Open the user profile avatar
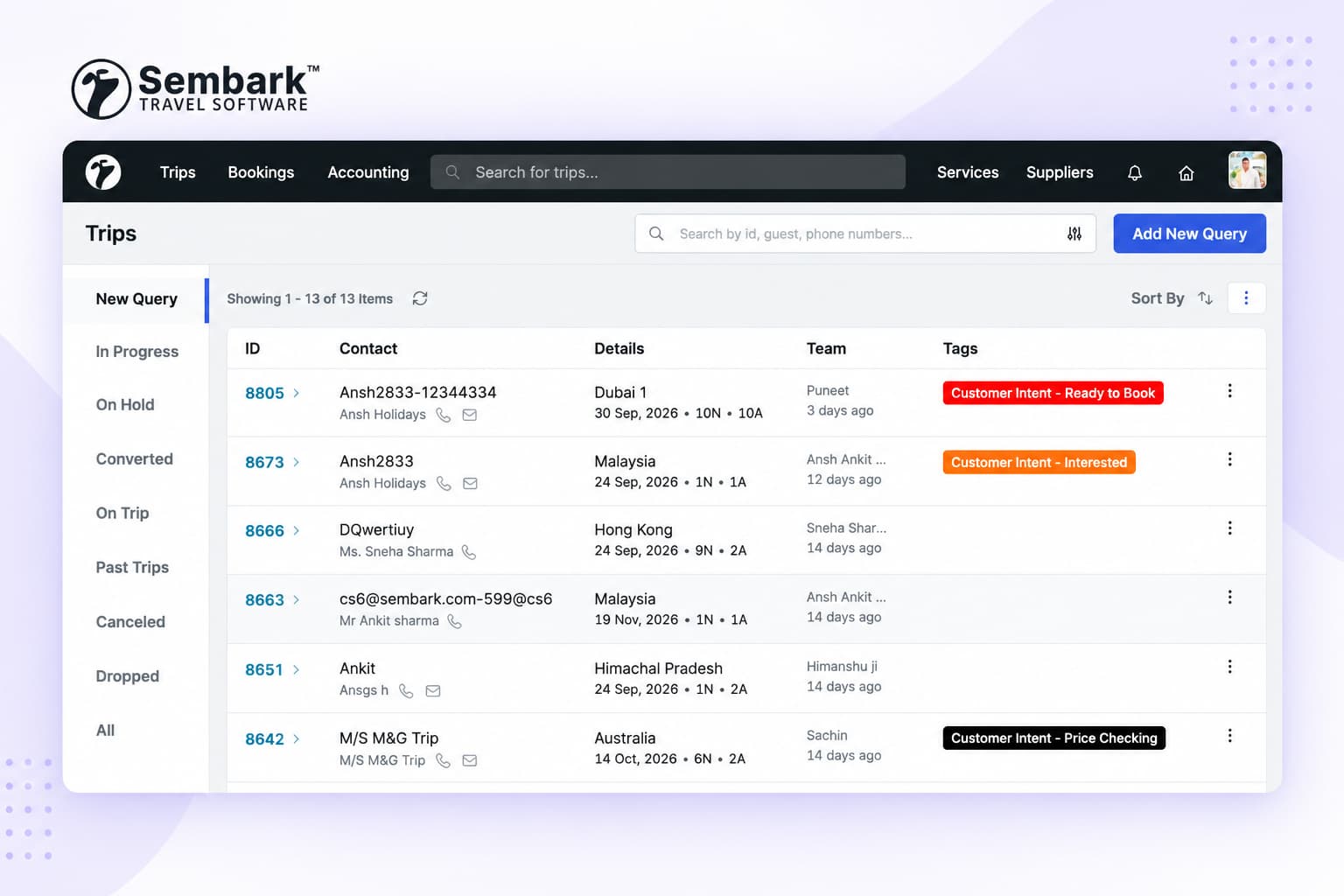 coord(1247,171)
